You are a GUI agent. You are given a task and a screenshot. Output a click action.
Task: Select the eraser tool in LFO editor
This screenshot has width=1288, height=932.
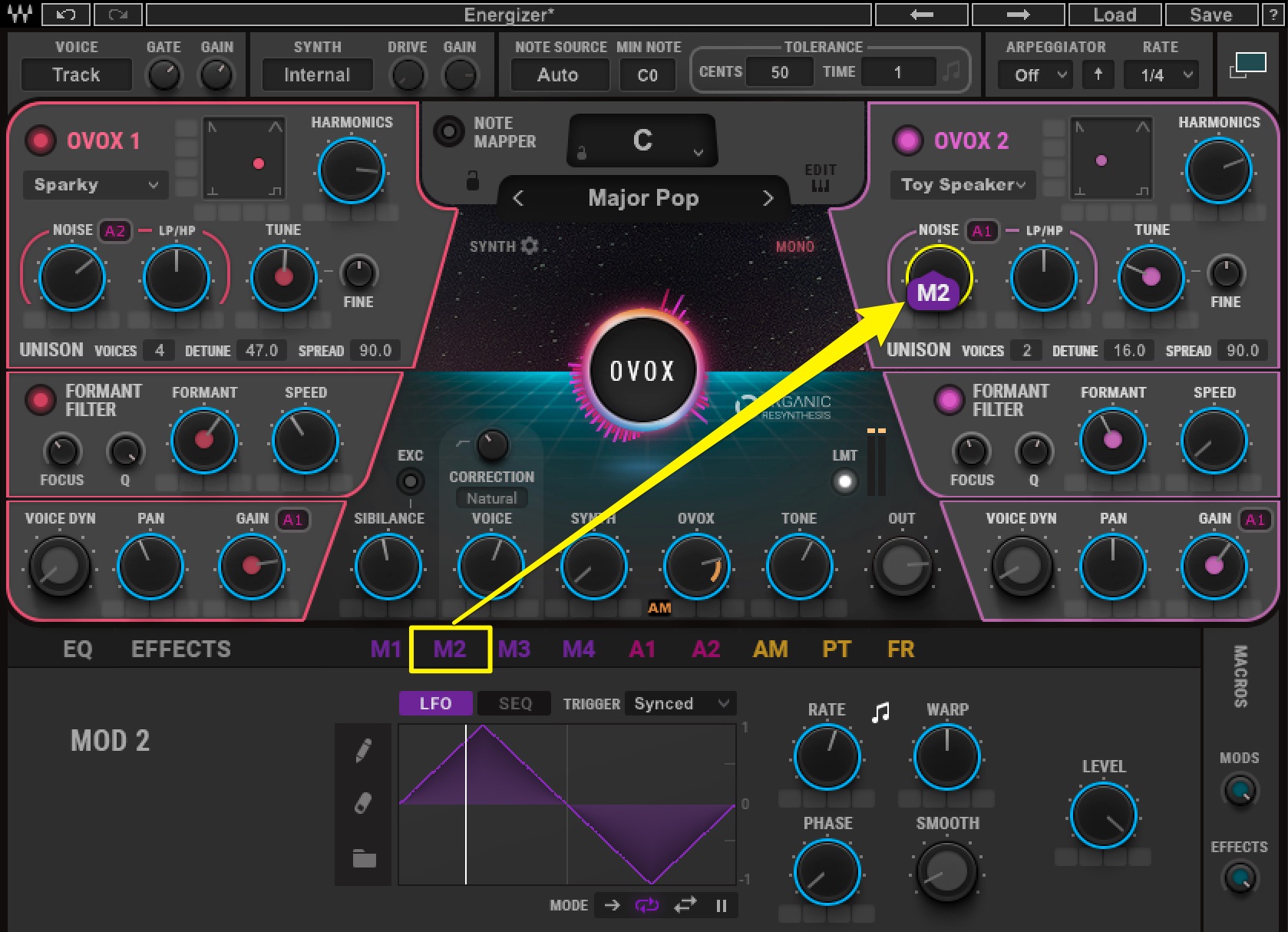click(364, 803)
